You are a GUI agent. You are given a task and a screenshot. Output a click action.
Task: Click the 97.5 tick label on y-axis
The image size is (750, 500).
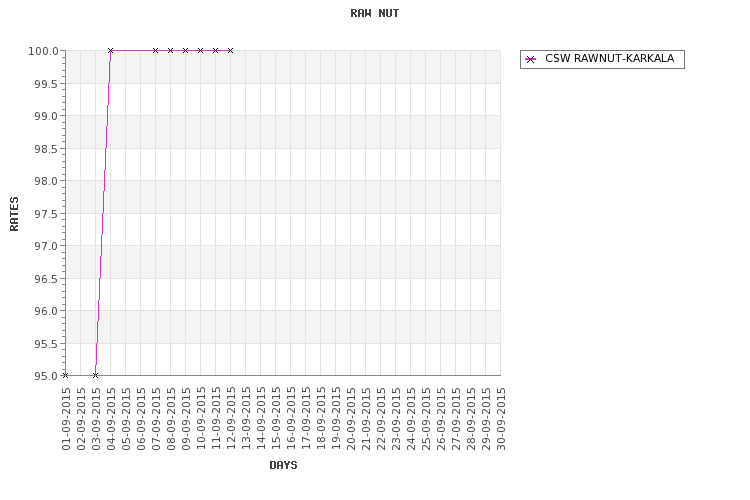pos(46,214)
